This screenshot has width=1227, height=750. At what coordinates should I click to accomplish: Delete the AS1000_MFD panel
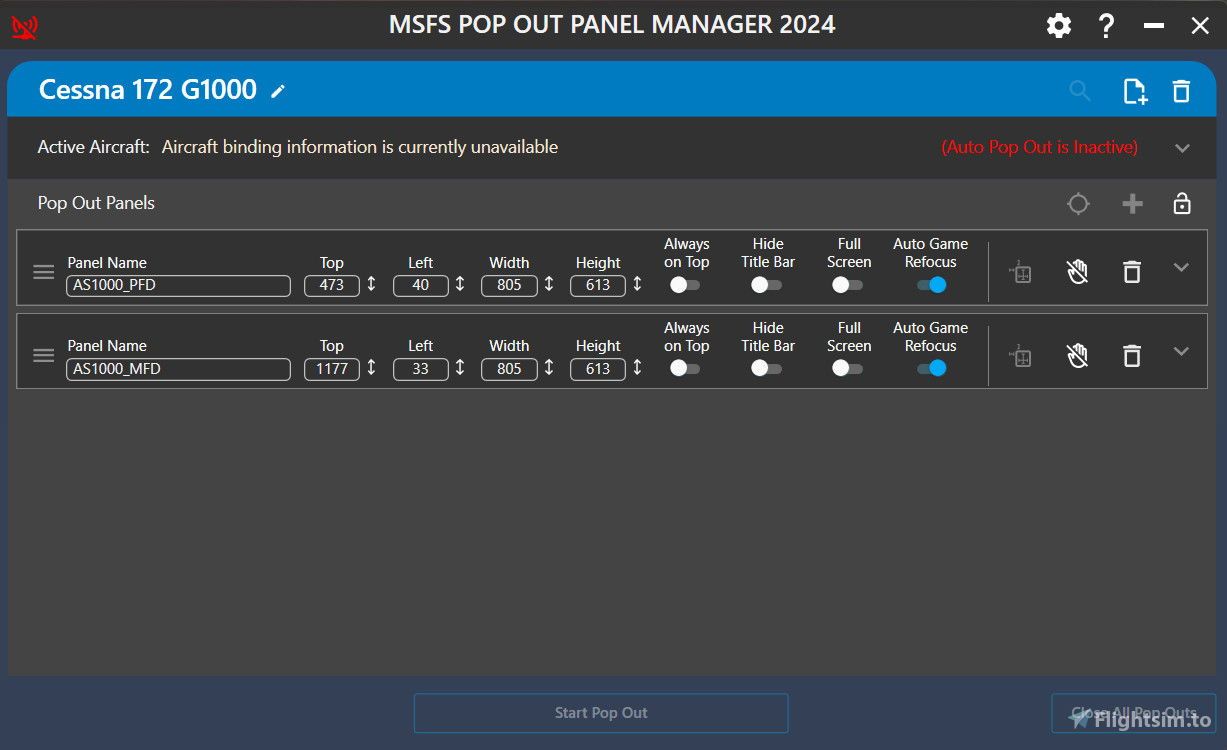1131,355
